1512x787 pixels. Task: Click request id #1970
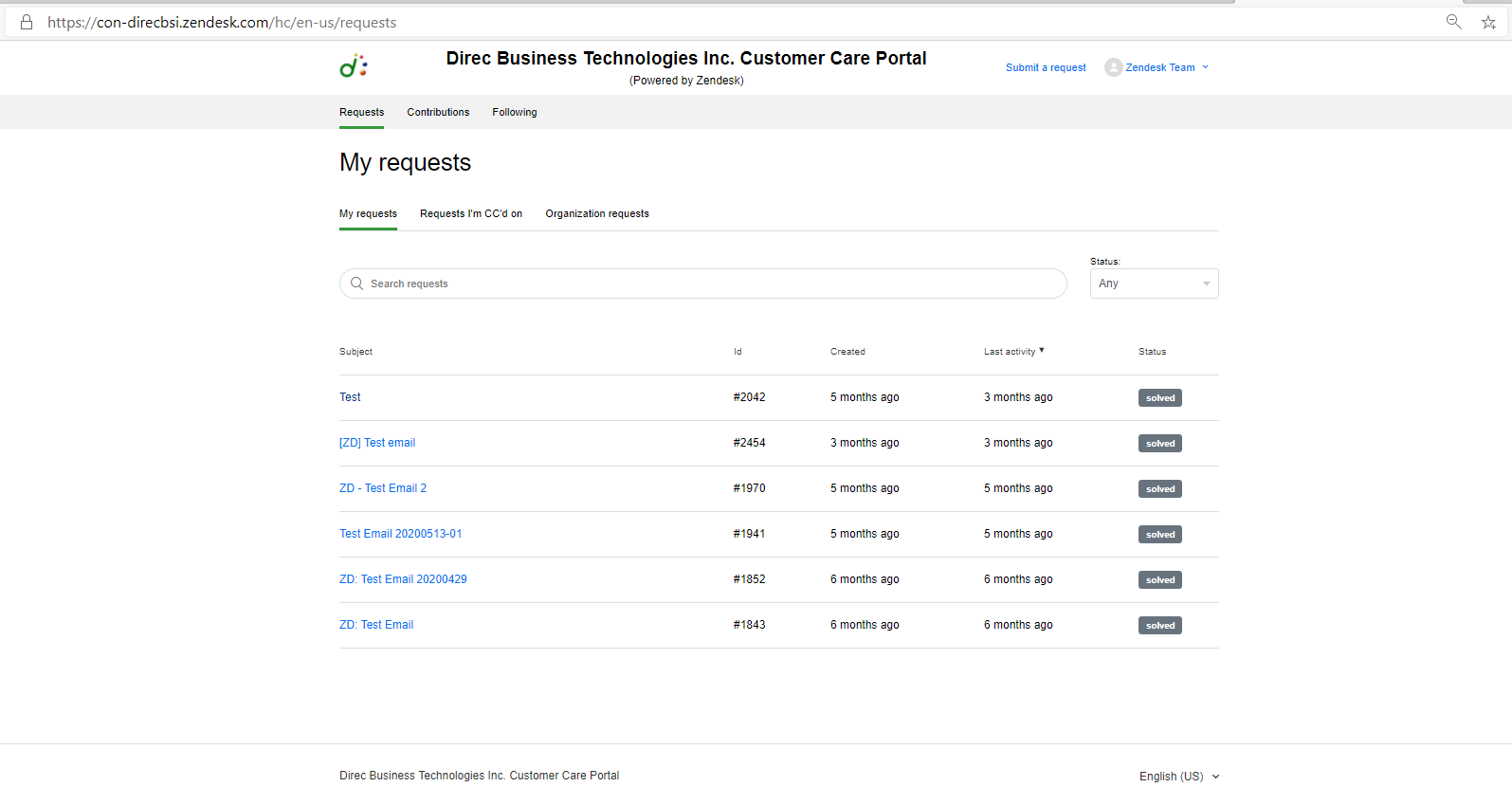click(x=749, y=488)
